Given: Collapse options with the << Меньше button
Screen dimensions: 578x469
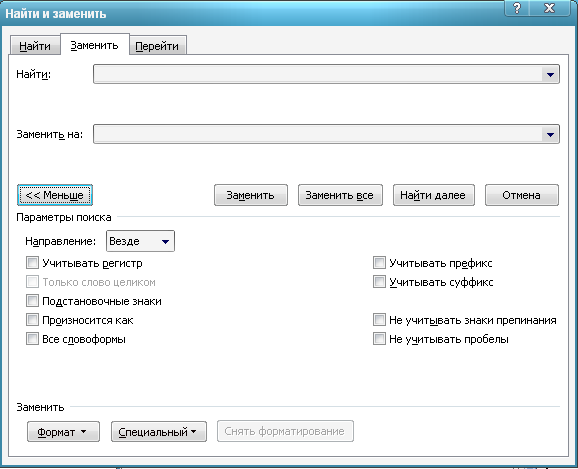Looking at the screenshot, I should pyautogui.click(x=55, y=195).
